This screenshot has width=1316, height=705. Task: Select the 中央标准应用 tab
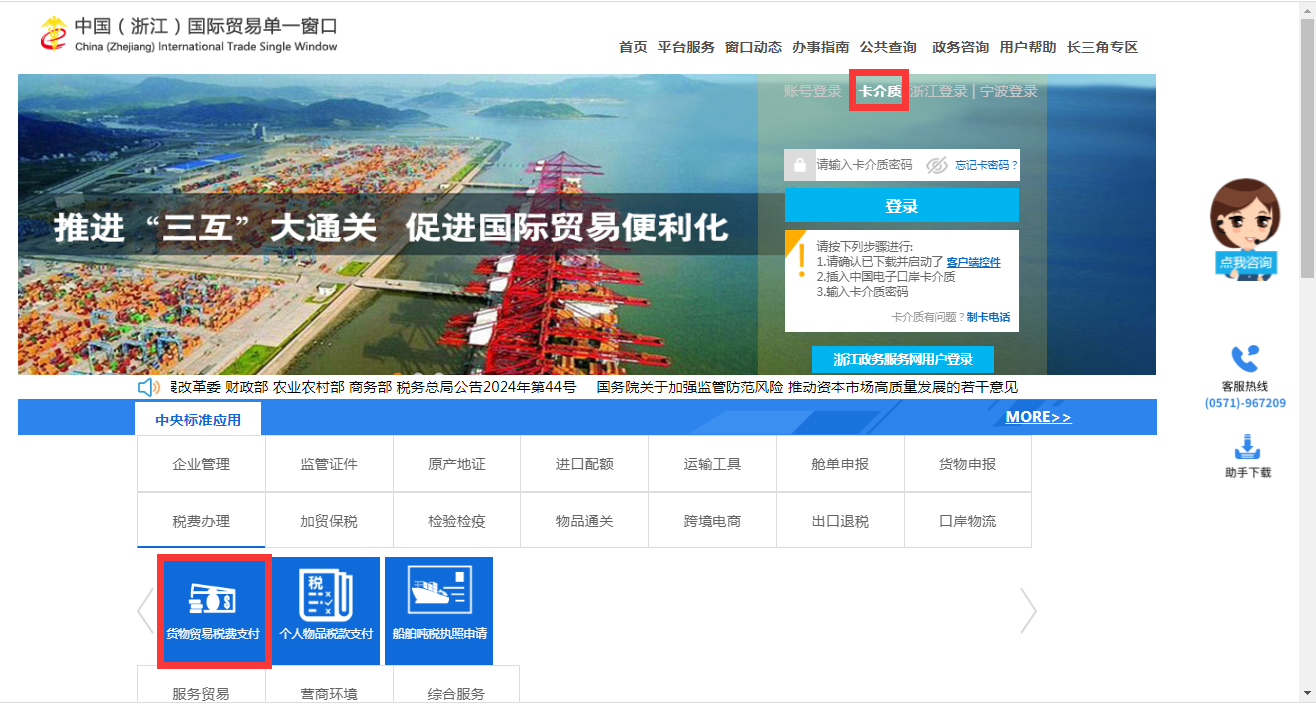[198, 420]
